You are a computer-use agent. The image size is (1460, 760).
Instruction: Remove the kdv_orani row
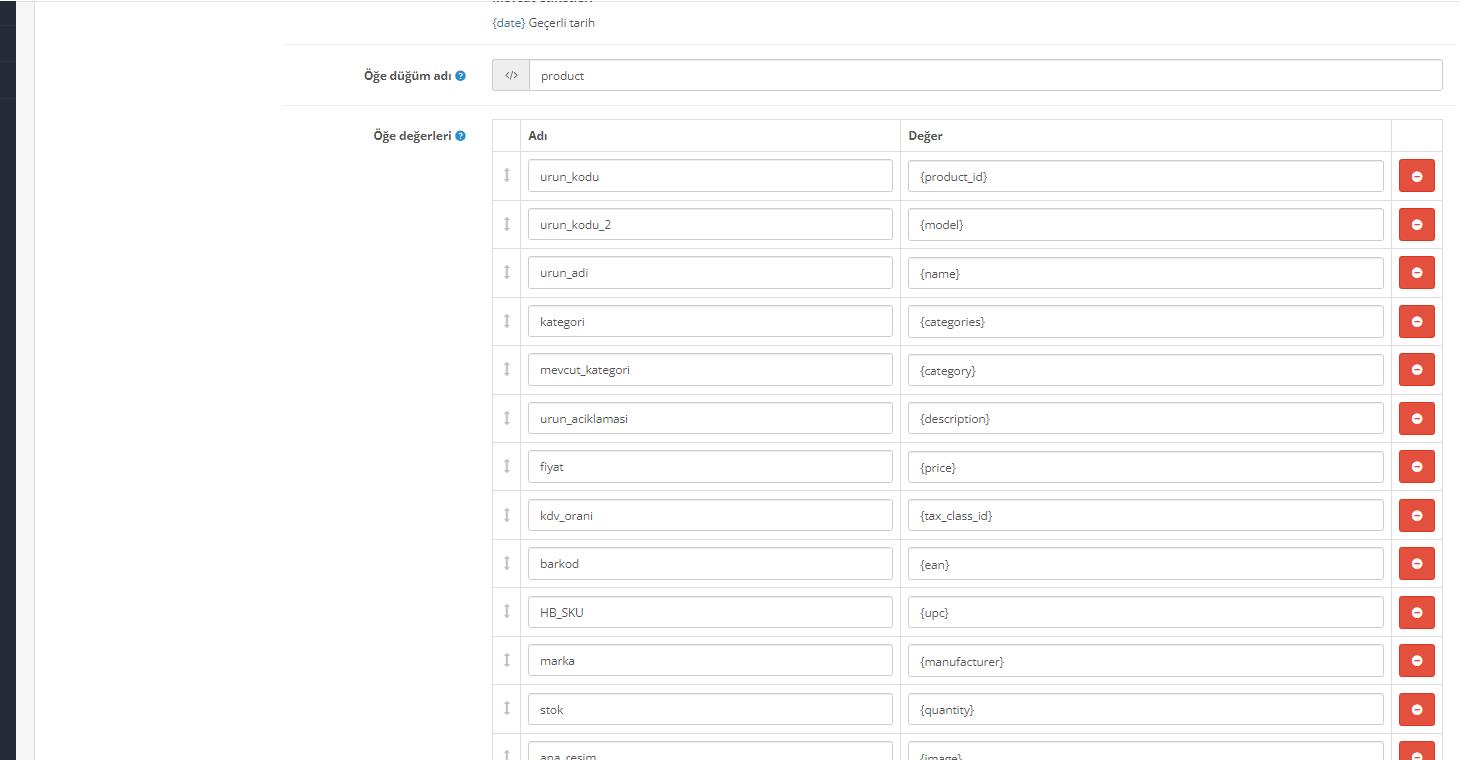1416,515
